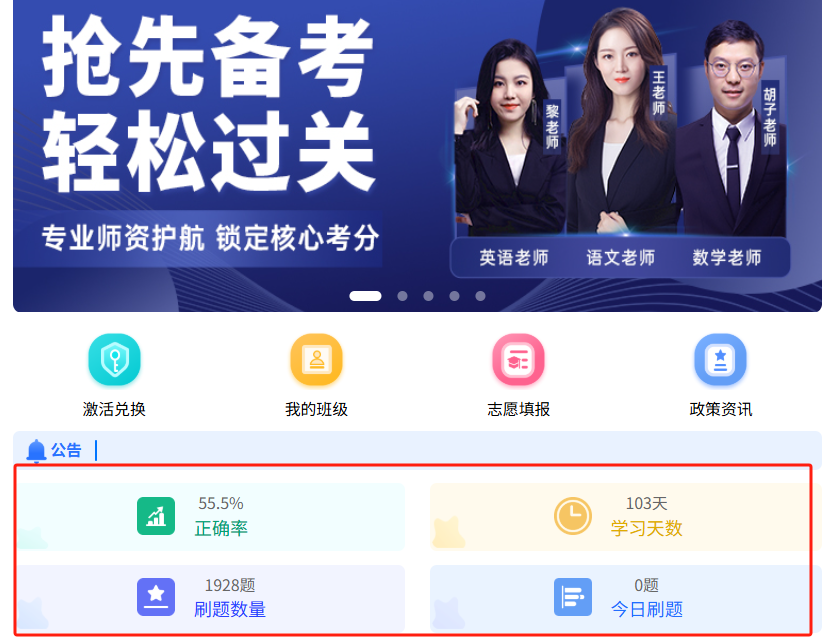The height and width of the screenshot is (643, 834).
Task: Click the blue 今日刷题 list icon
Action: coord(573,597)
